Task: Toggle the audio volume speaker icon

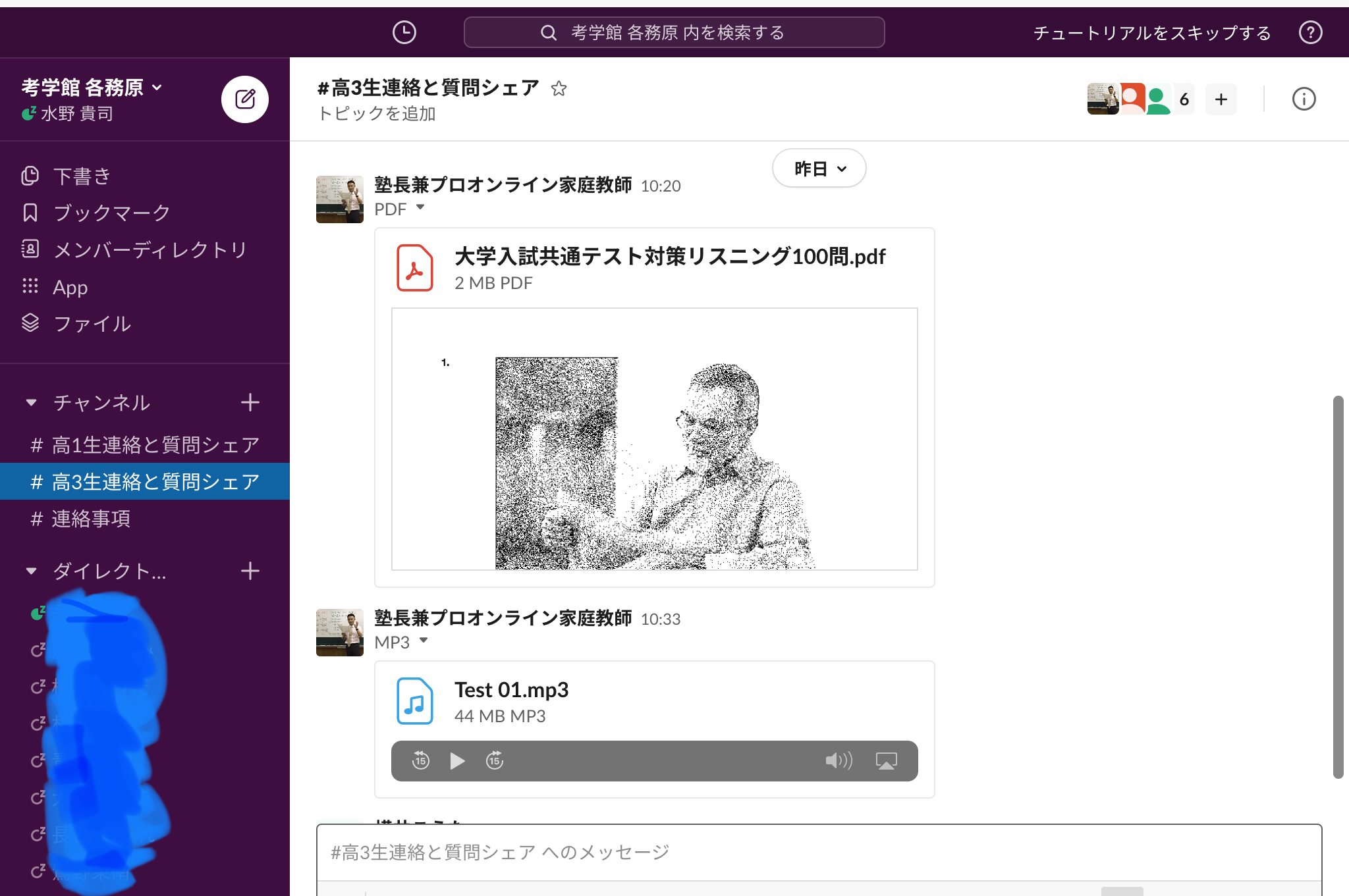Action: pyautogui.click(x=839, y=761)
